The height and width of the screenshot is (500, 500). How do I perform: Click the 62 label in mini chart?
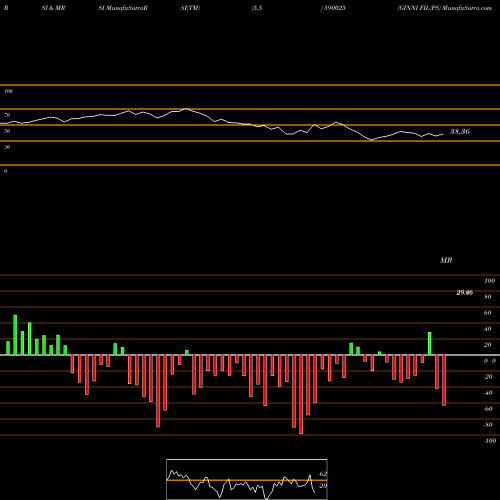coord(323,474)
